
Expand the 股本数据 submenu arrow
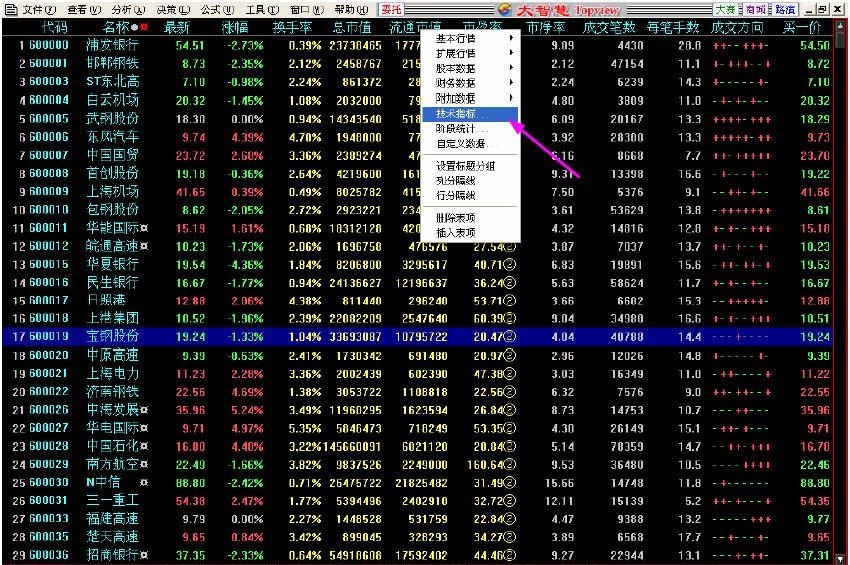511,68
